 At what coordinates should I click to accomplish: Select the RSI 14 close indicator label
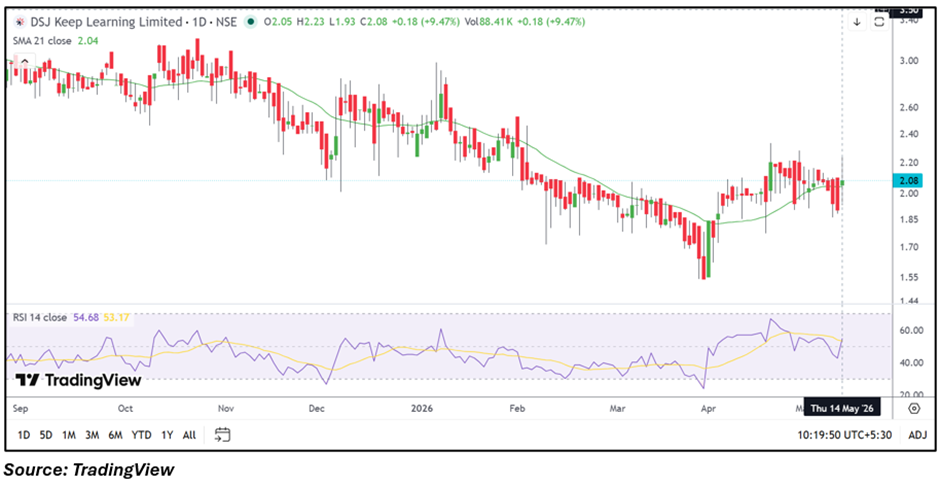point(40,318)
